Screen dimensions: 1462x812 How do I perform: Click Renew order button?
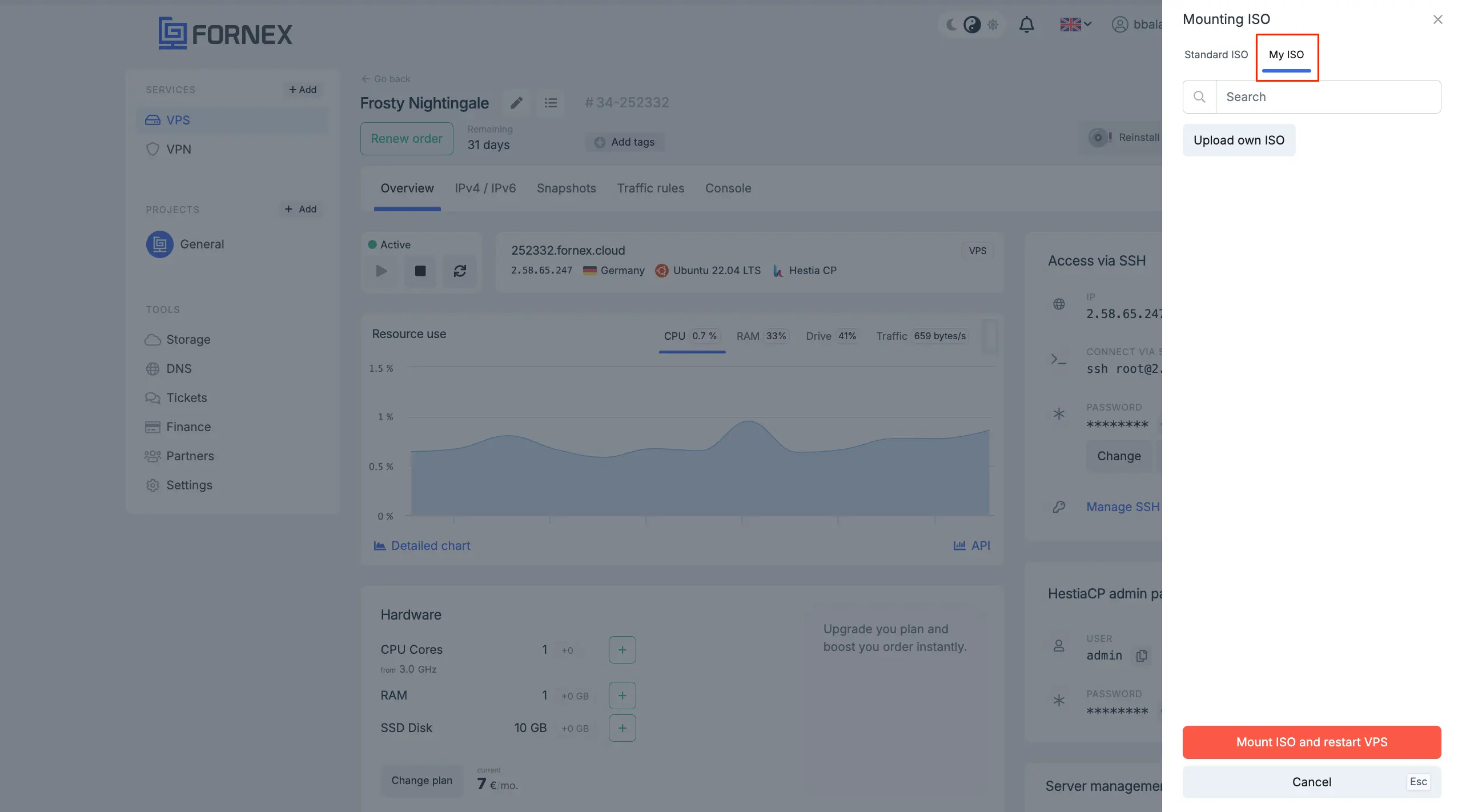coord(407,138)
